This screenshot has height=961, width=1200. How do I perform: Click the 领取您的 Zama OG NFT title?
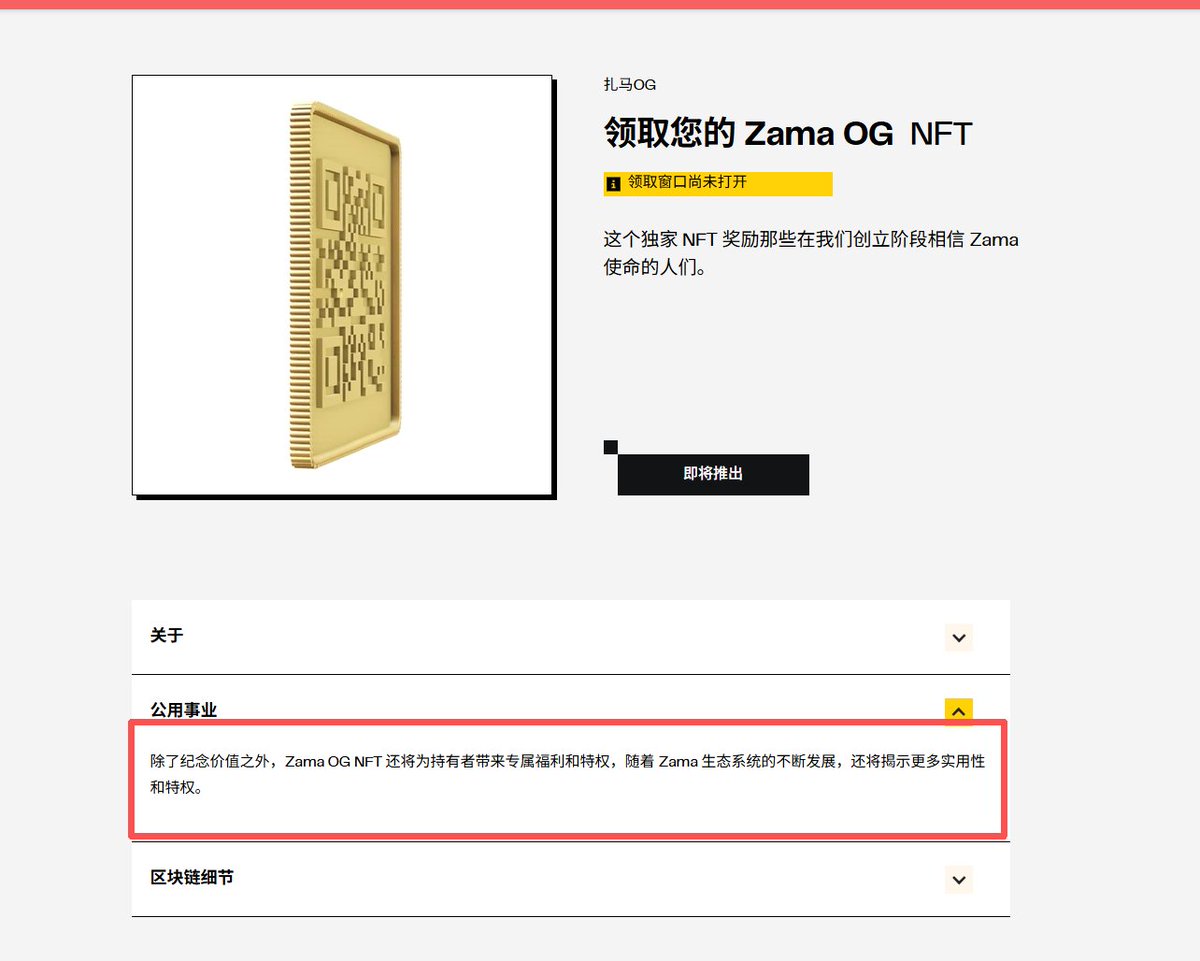click(788, 133)
